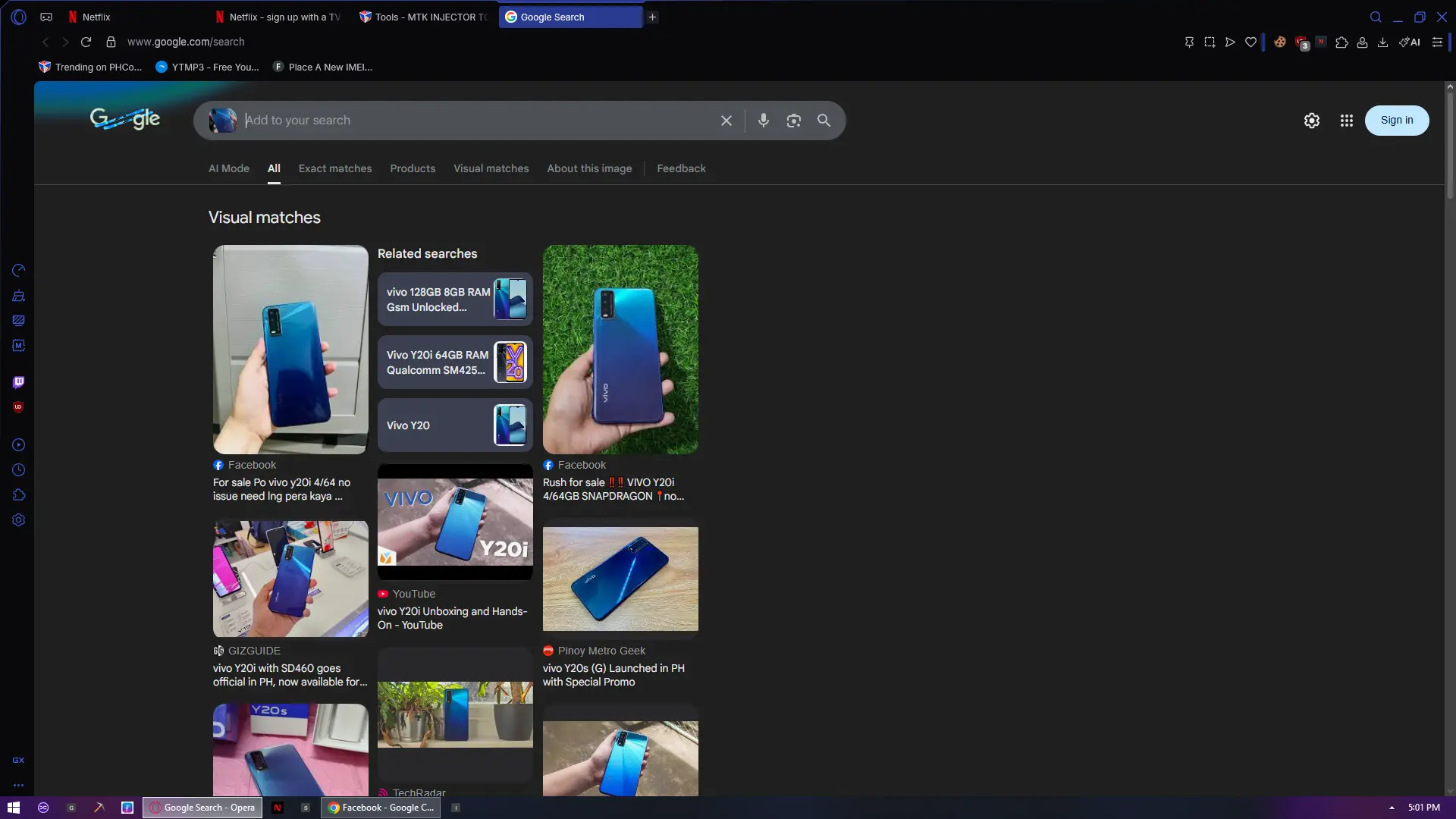Reload the current Google page
1456x819 pixels.
[x=86, y=42]
